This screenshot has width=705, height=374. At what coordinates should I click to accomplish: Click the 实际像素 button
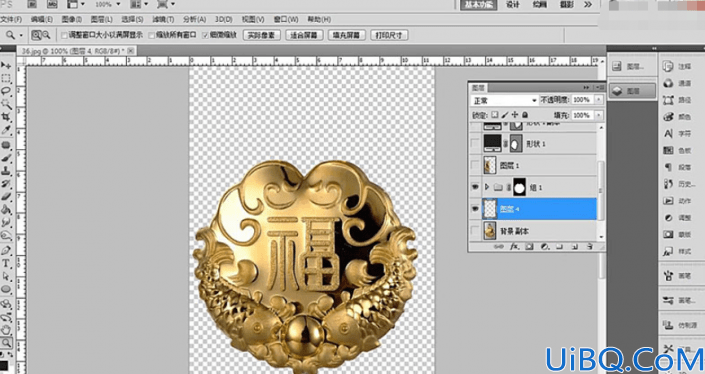(x=262, y=35)
